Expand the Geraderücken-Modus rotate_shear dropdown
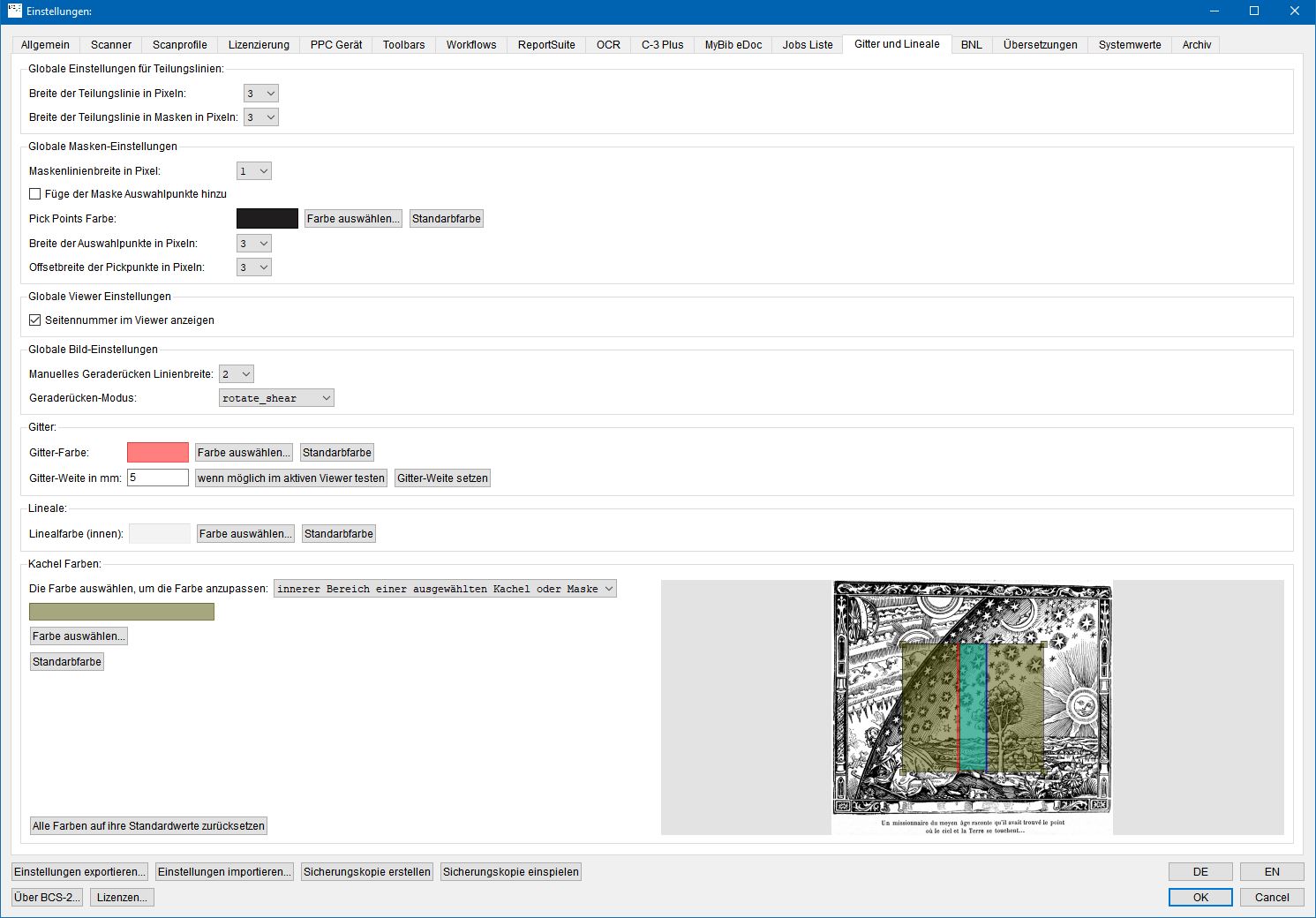 pos(276,398)
